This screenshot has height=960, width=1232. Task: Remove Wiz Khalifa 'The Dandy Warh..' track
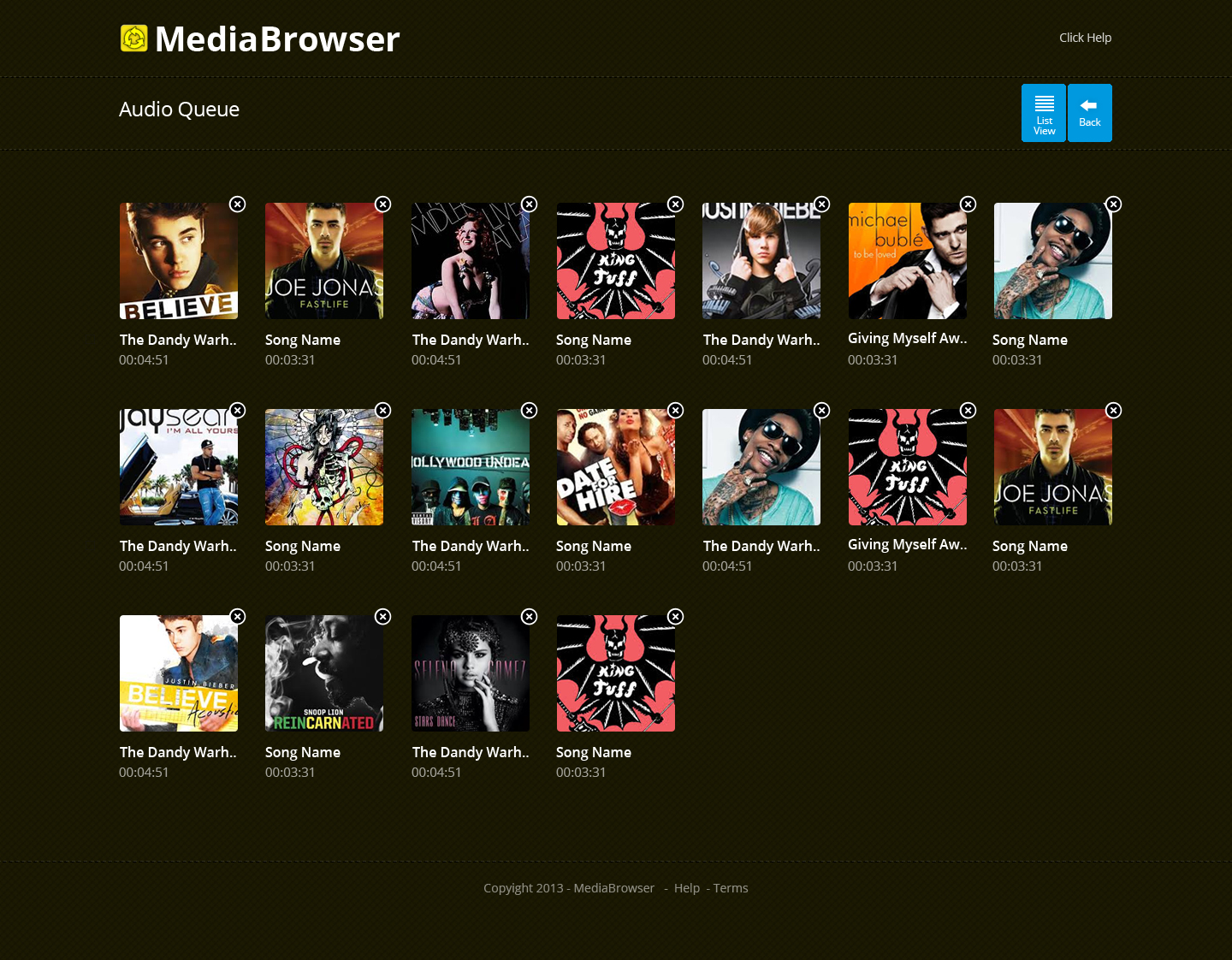(x=822, y=410)
